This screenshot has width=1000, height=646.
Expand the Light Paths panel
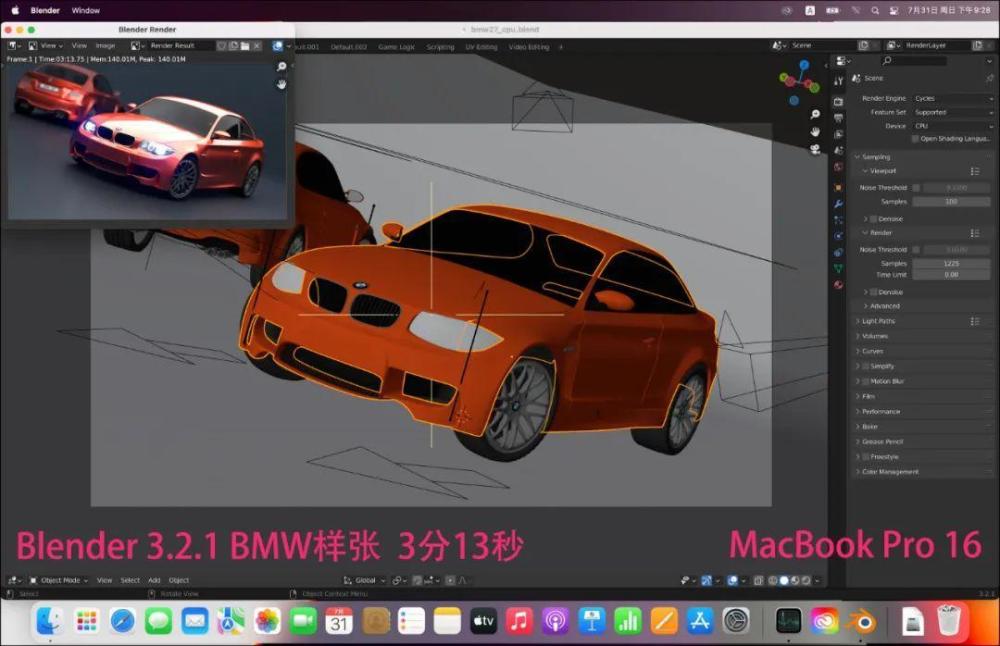[881, 321]
